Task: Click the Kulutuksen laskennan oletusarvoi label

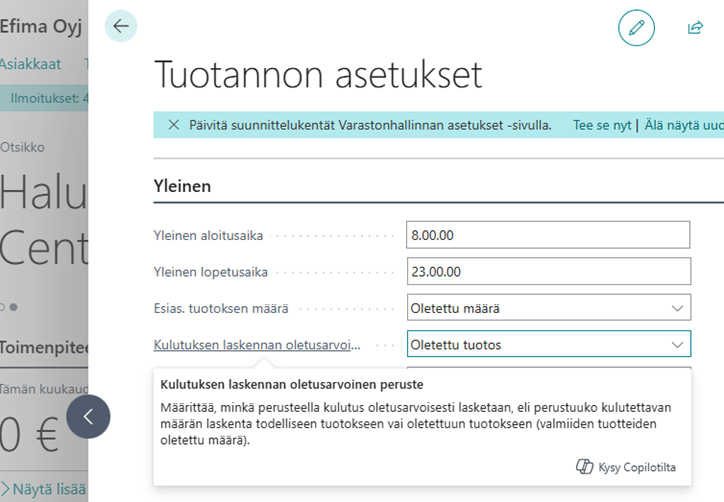Action: coord(257,345)
